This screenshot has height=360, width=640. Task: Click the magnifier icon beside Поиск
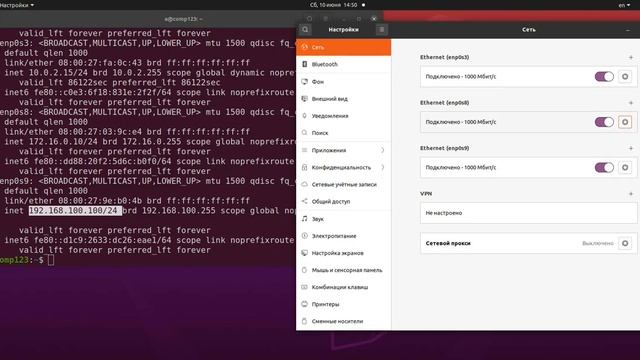(304, 133)
